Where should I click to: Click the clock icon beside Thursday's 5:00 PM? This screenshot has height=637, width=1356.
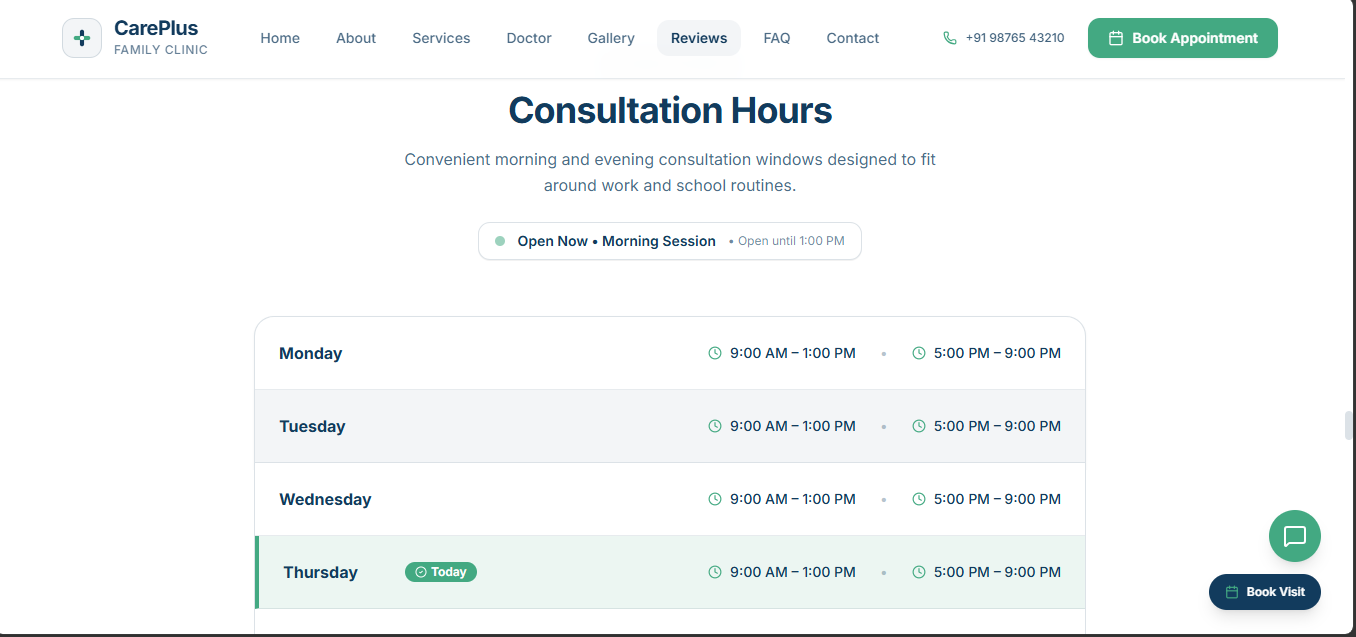pyautogui.click(x=919, y=572)
